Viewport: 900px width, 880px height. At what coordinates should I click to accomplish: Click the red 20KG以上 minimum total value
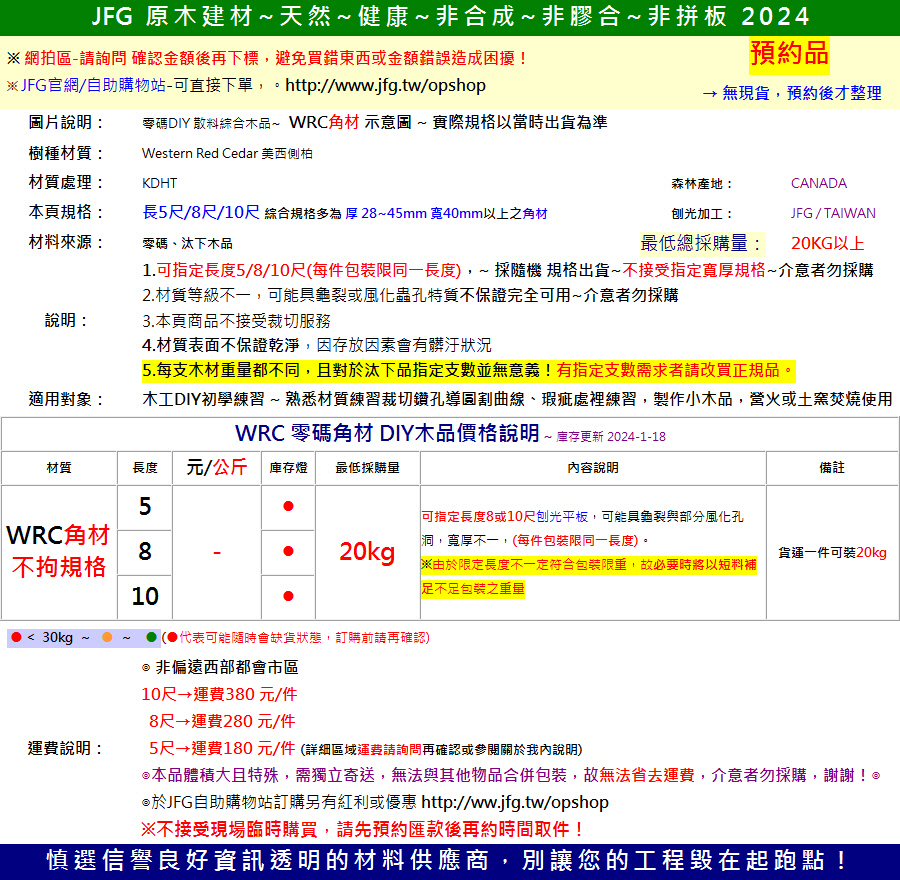[828, 243]
